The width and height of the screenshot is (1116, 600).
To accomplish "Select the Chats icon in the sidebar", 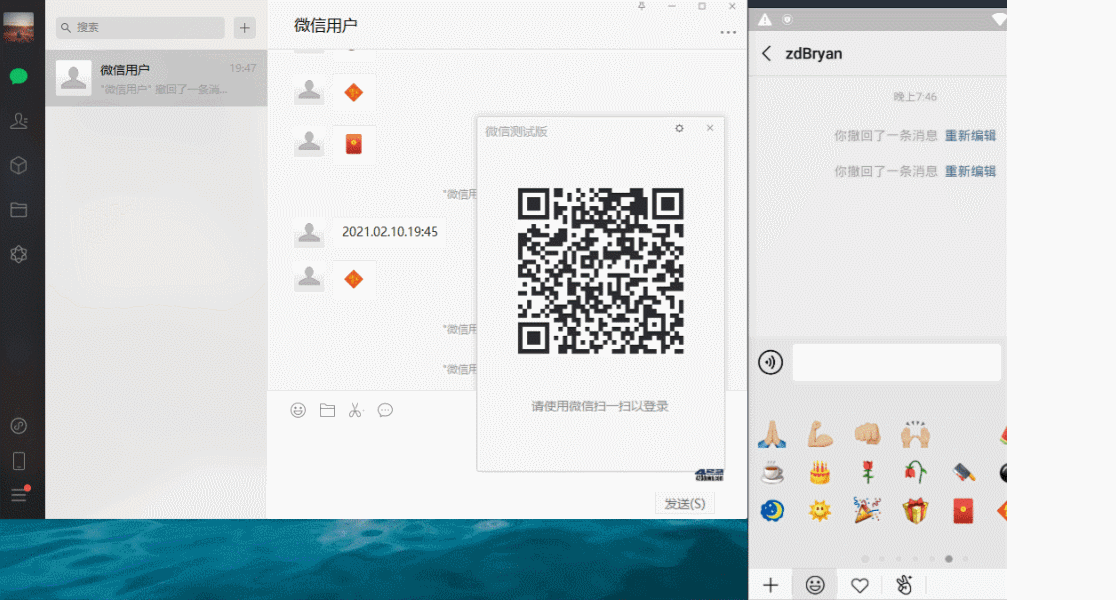I will (19, 76).
